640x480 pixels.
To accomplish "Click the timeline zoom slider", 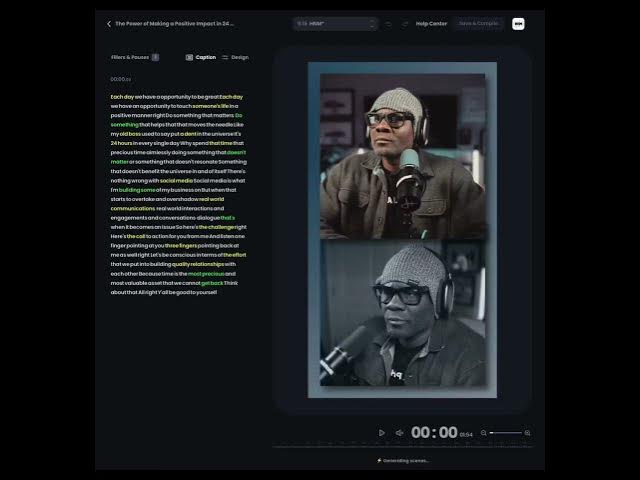I will (505, 433).
